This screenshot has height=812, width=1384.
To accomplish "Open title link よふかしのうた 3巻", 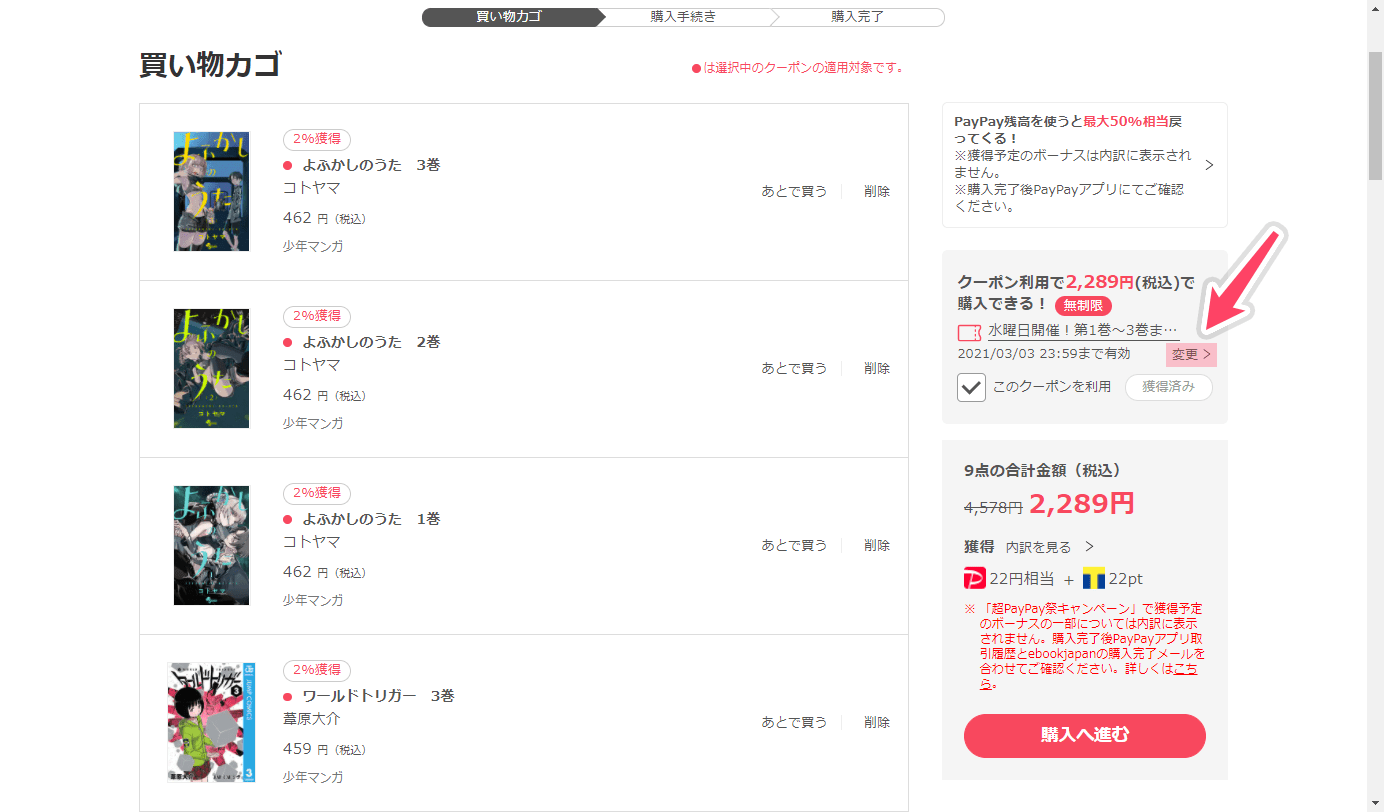I will click(371, 165).
